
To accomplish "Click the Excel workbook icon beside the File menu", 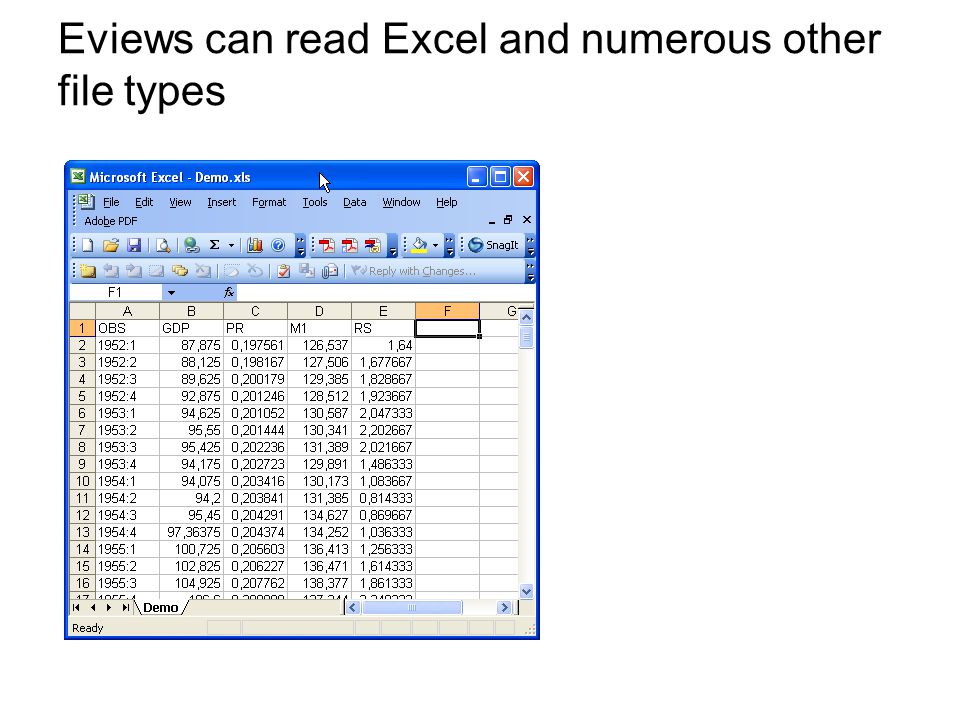I will [x=86, y=201].
